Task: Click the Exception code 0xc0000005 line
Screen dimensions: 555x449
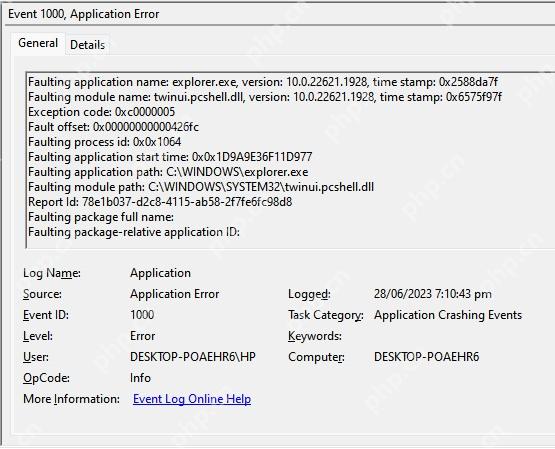Action: point(101,112)
